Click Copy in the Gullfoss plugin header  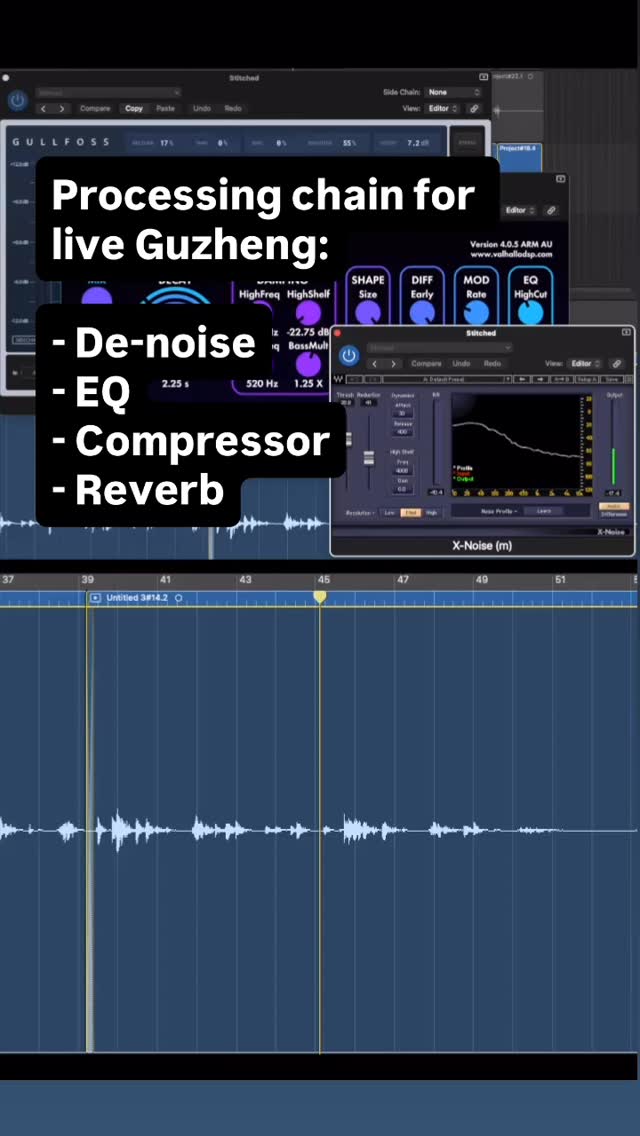pyautogui.click(x=134, y=109)
